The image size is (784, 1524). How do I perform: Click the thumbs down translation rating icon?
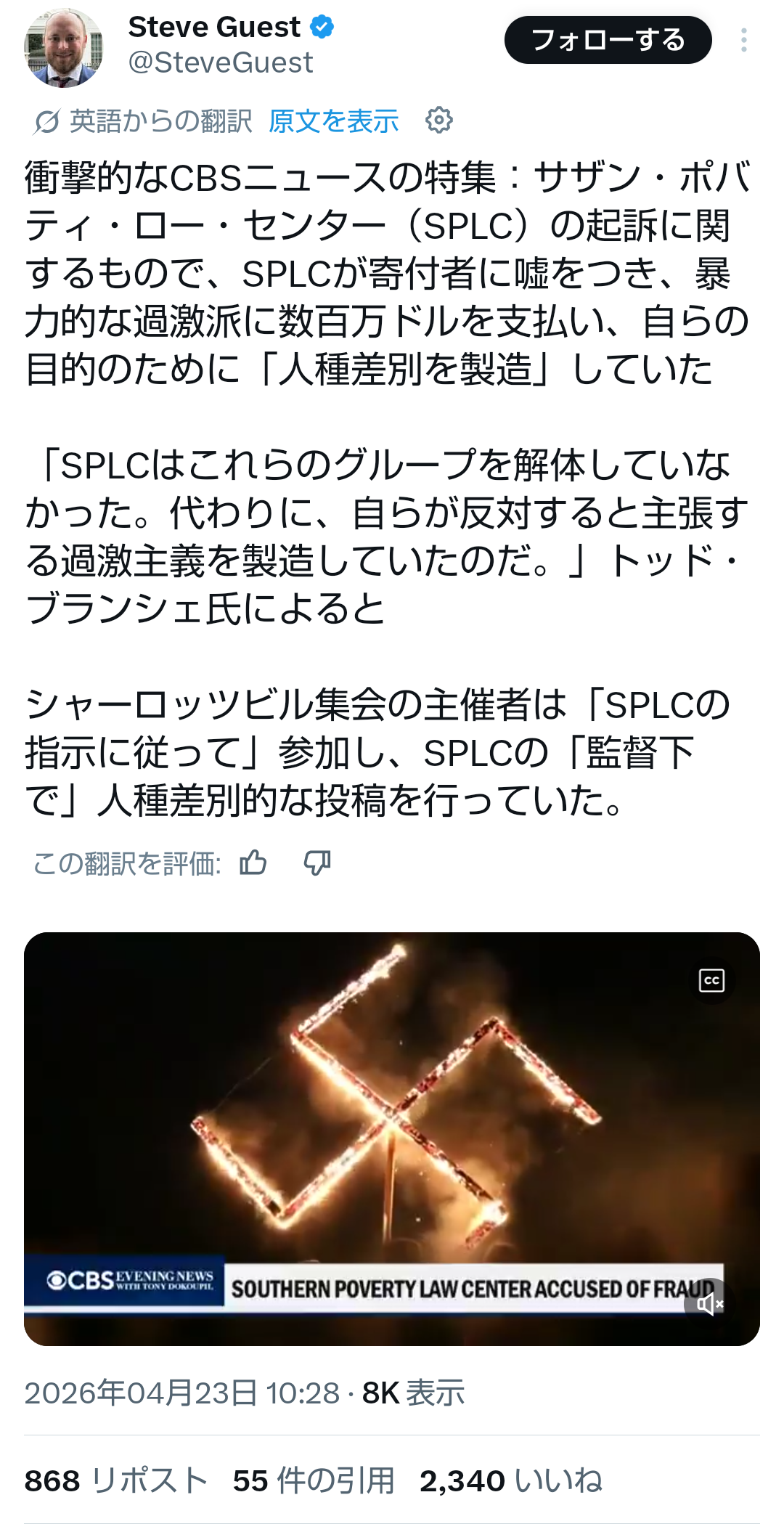point(317,863)
